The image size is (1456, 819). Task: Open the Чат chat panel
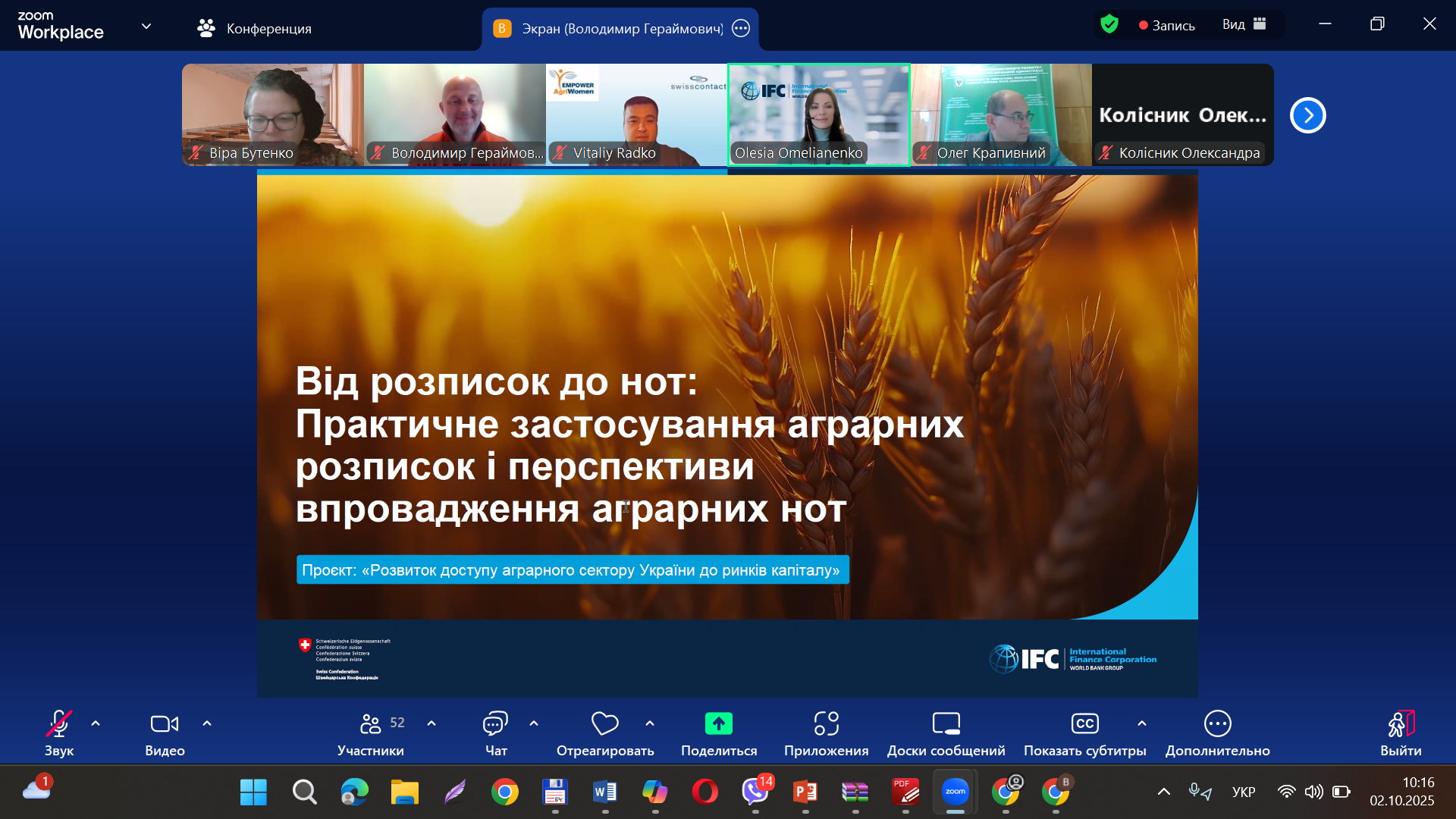pos(495,733)
